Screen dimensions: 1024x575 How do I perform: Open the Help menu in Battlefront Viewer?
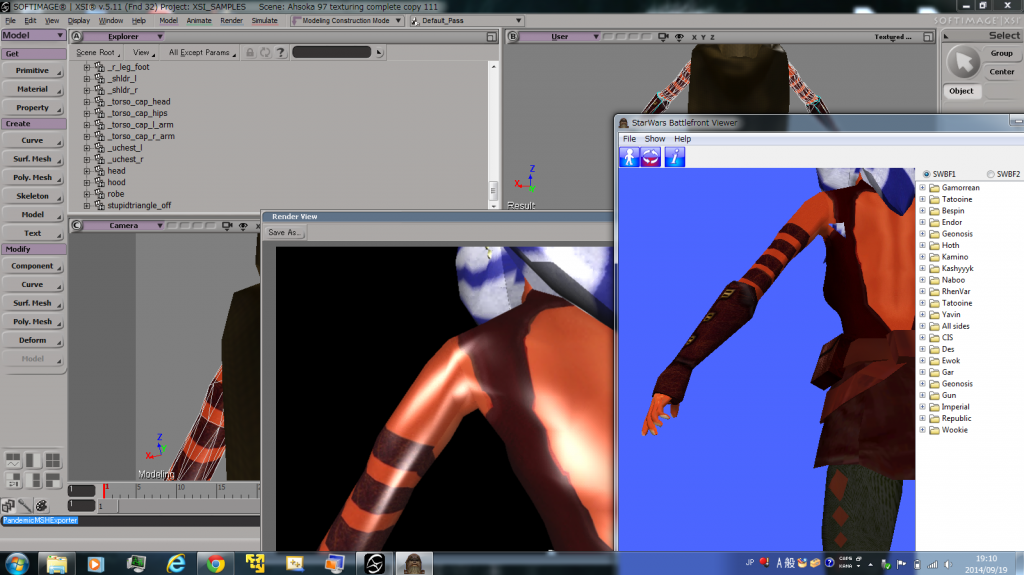[682, 139]
